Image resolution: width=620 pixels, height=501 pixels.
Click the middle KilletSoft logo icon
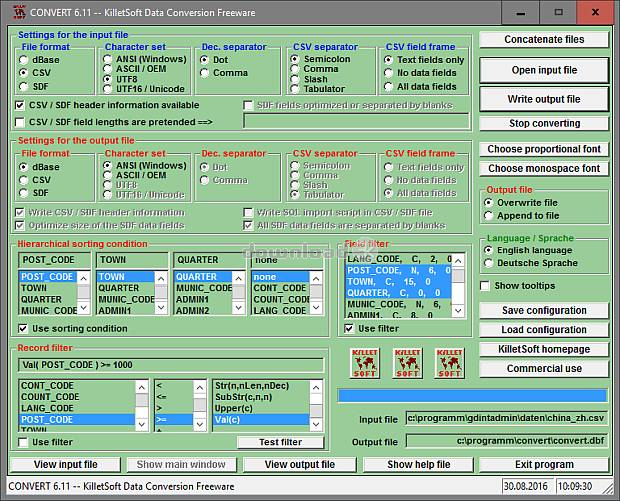(x=407, y=363)
